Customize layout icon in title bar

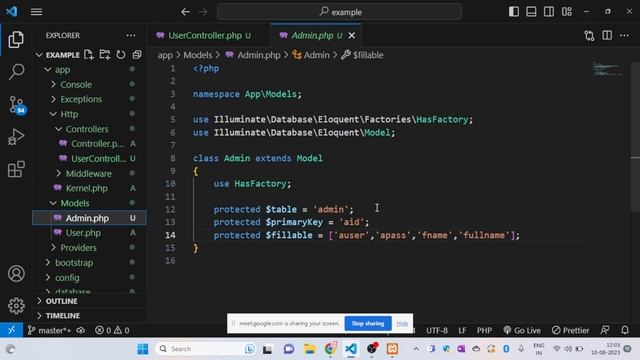(567, 12)
